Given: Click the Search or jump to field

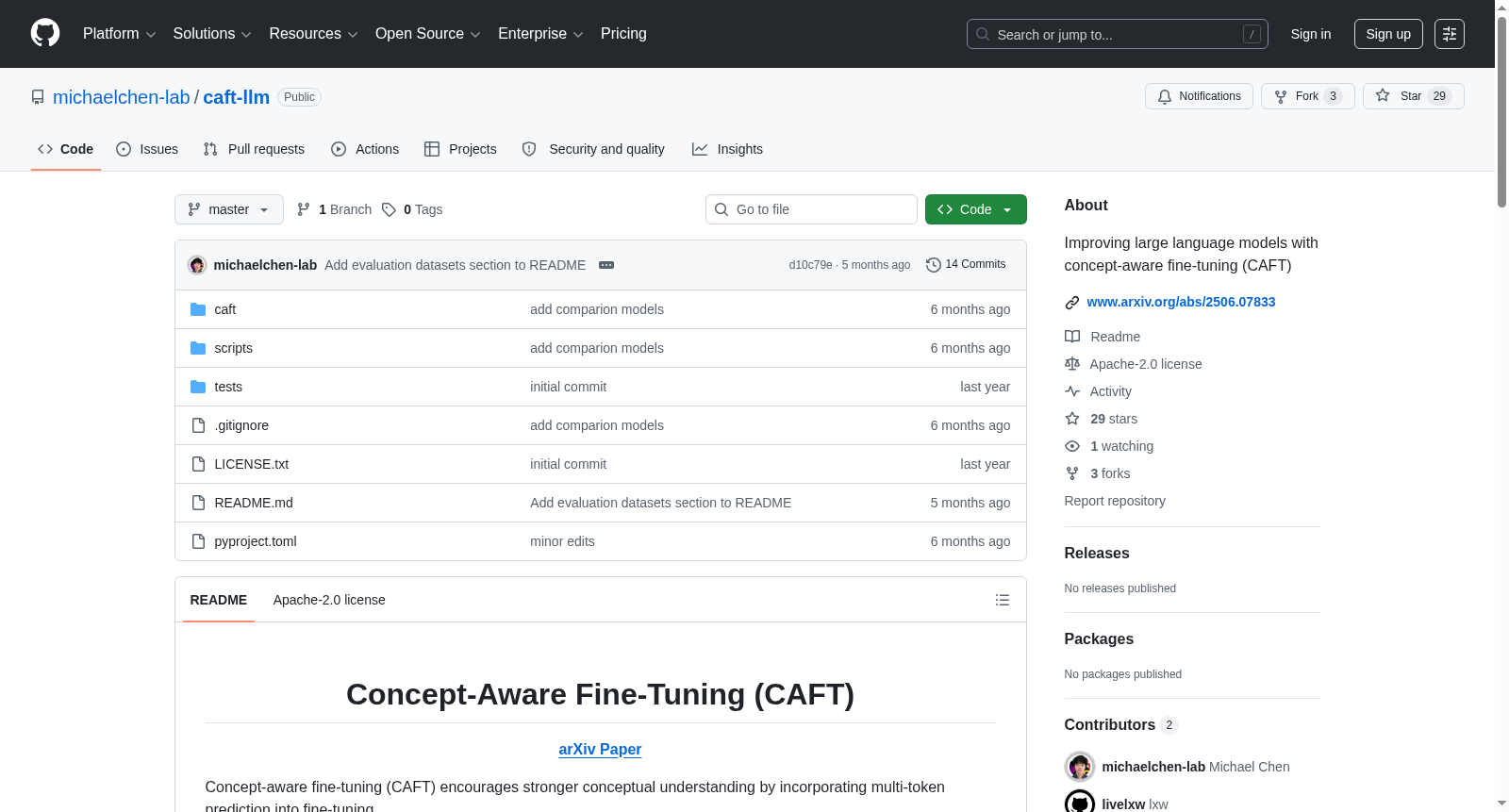Looking at the screenshot, I should (x=1118, y=34).
